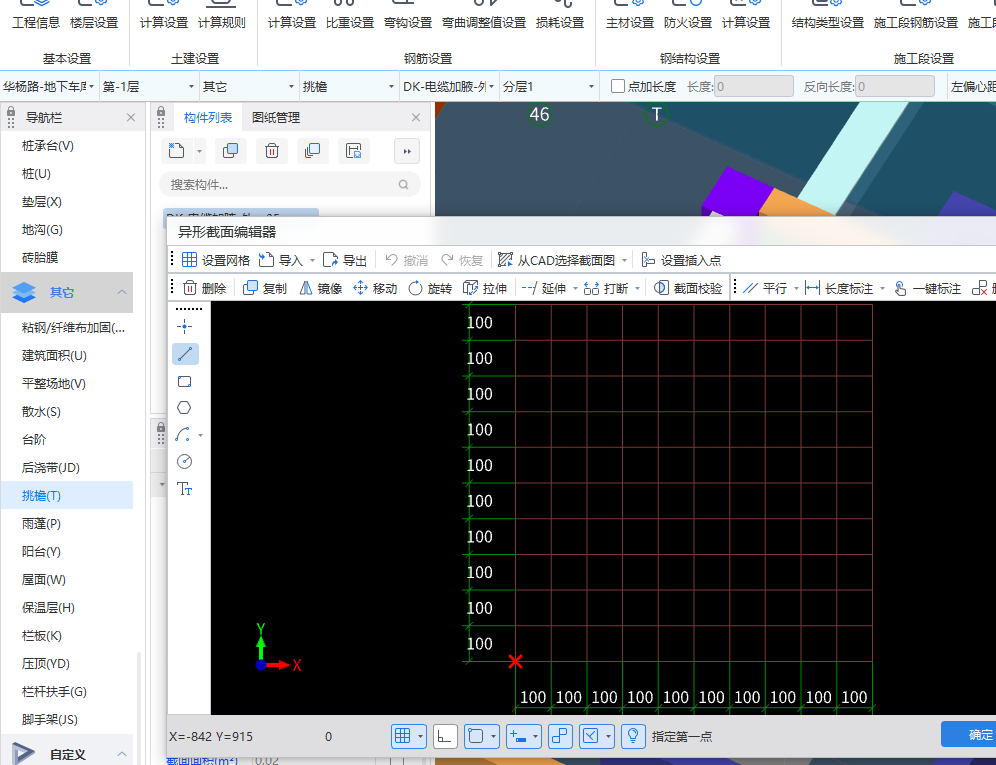996x765 pixels.
Task: Select the text annotation tool (Tт)
Action: point(184,489)
